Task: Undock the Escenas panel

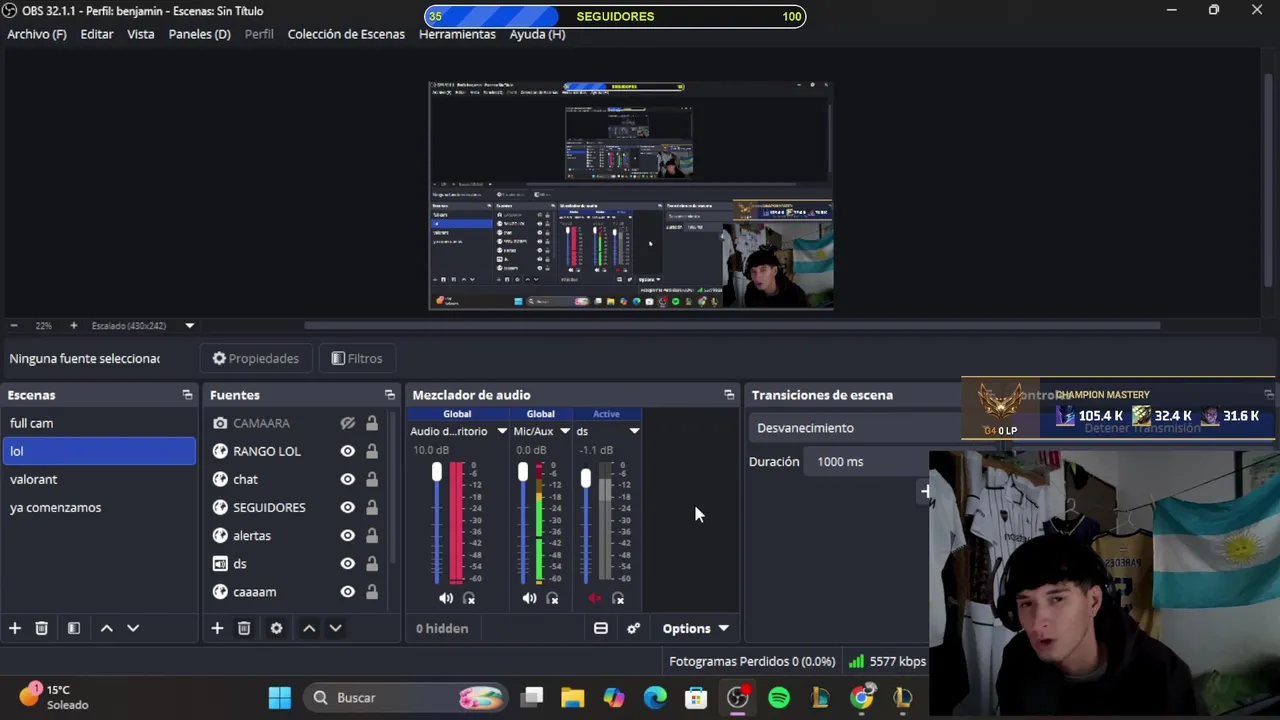Action: click(187, 395)
